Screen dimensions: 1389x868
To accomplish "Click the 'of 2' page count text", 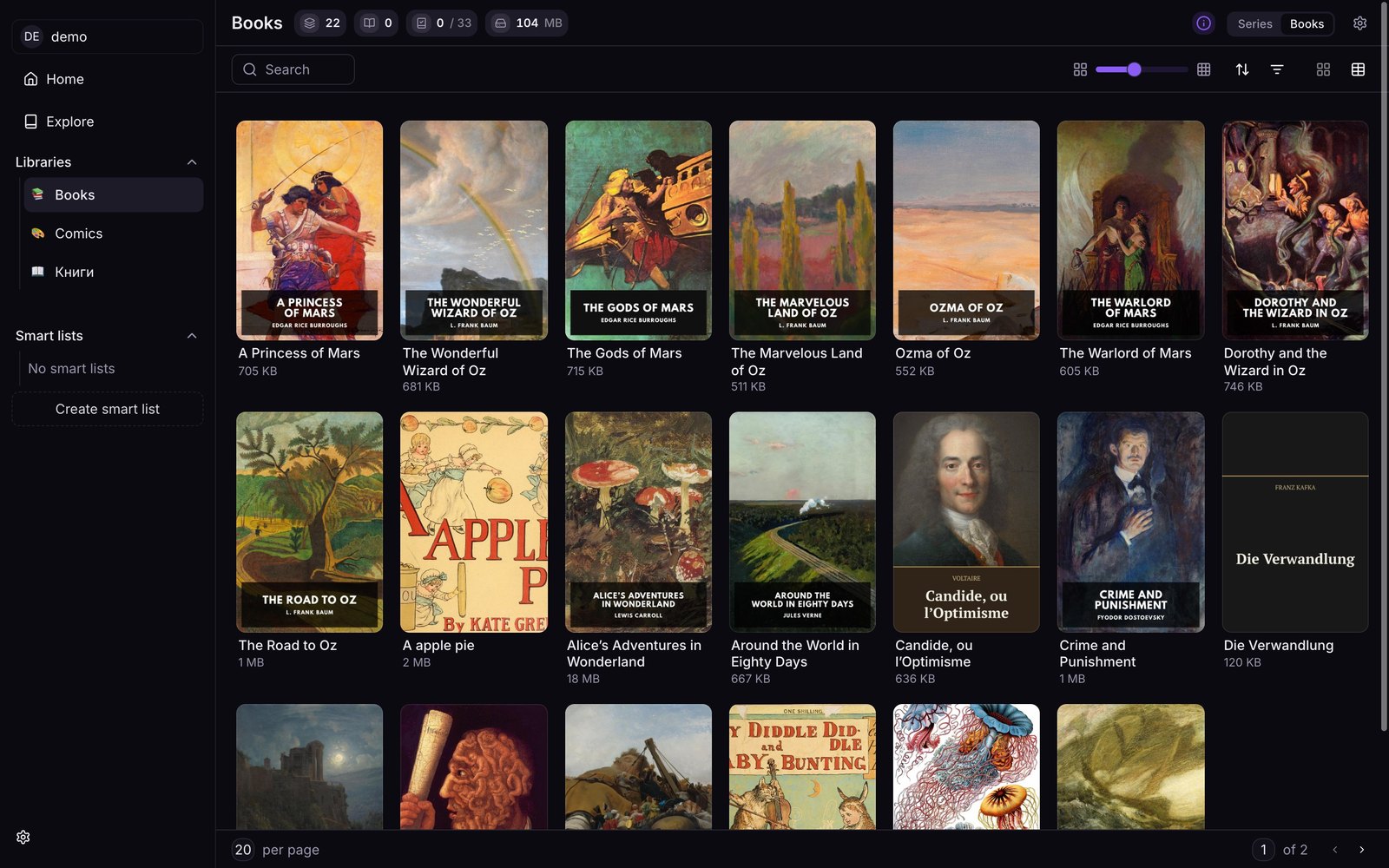I will [x=1295, y=850].
